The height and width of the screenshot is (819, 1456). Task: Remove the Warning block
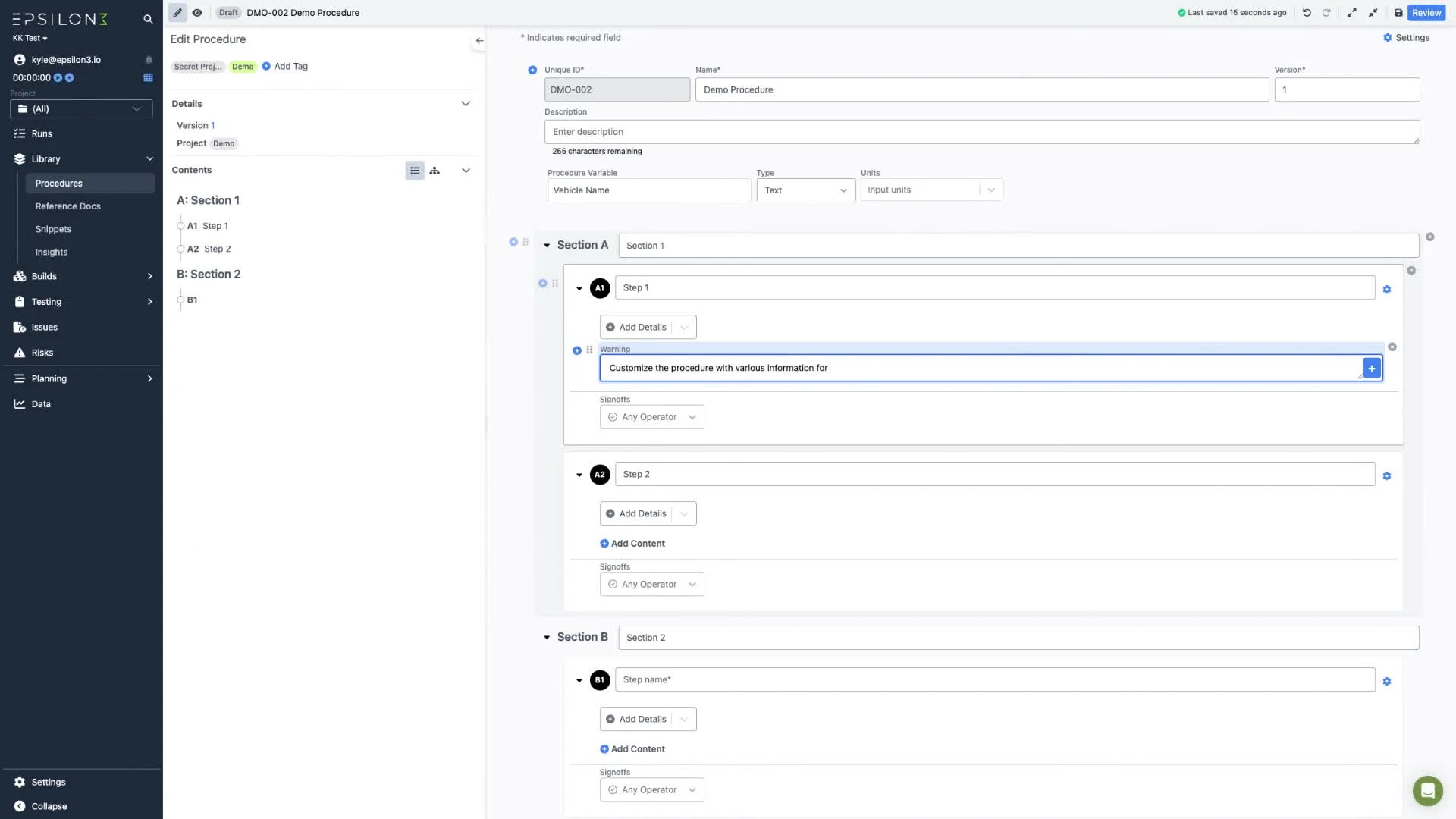pyautogui.click(x=1392, y=347)
